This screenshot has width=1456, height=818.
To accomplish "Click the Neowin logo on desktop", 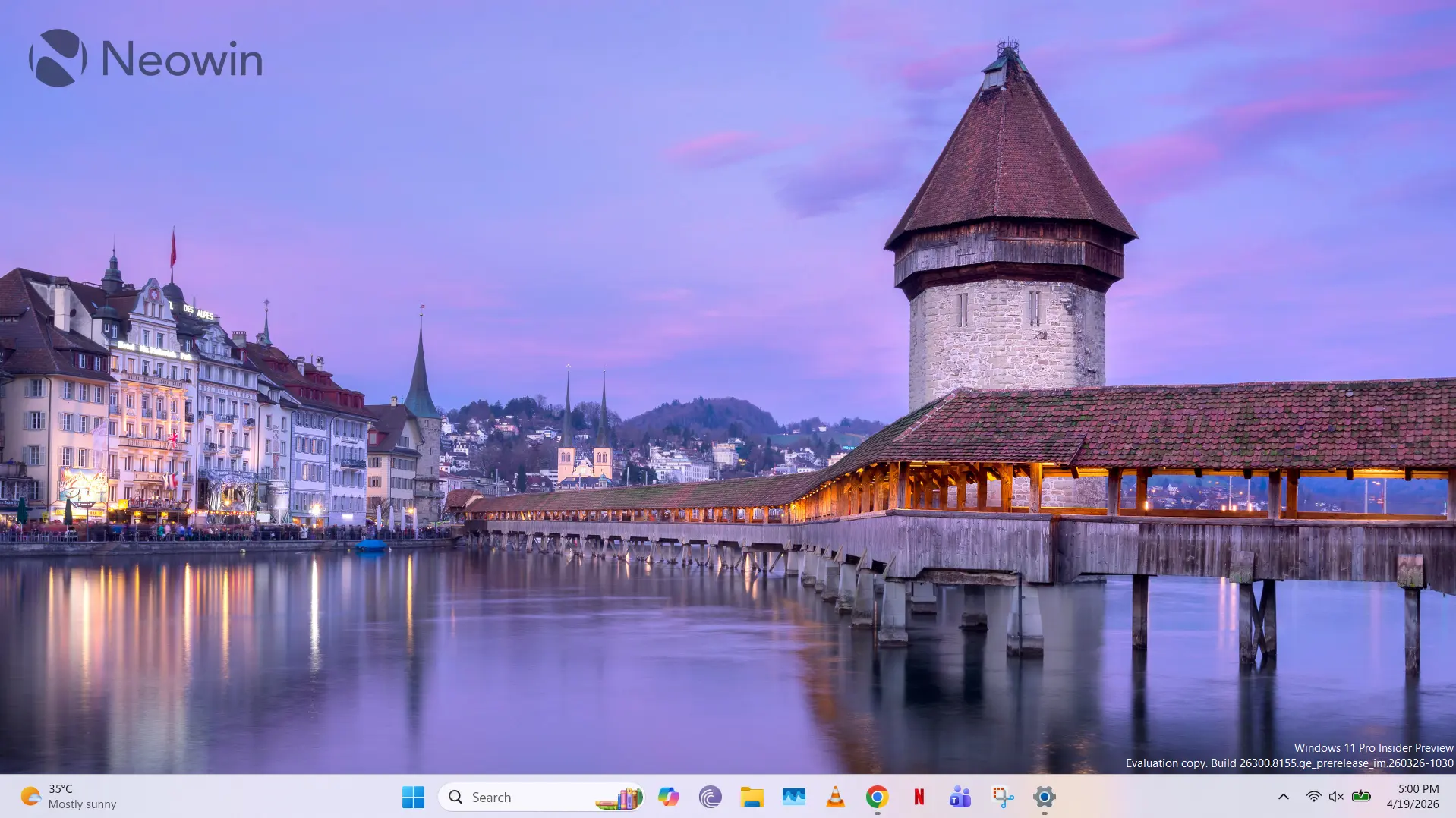I will point(145,58).
